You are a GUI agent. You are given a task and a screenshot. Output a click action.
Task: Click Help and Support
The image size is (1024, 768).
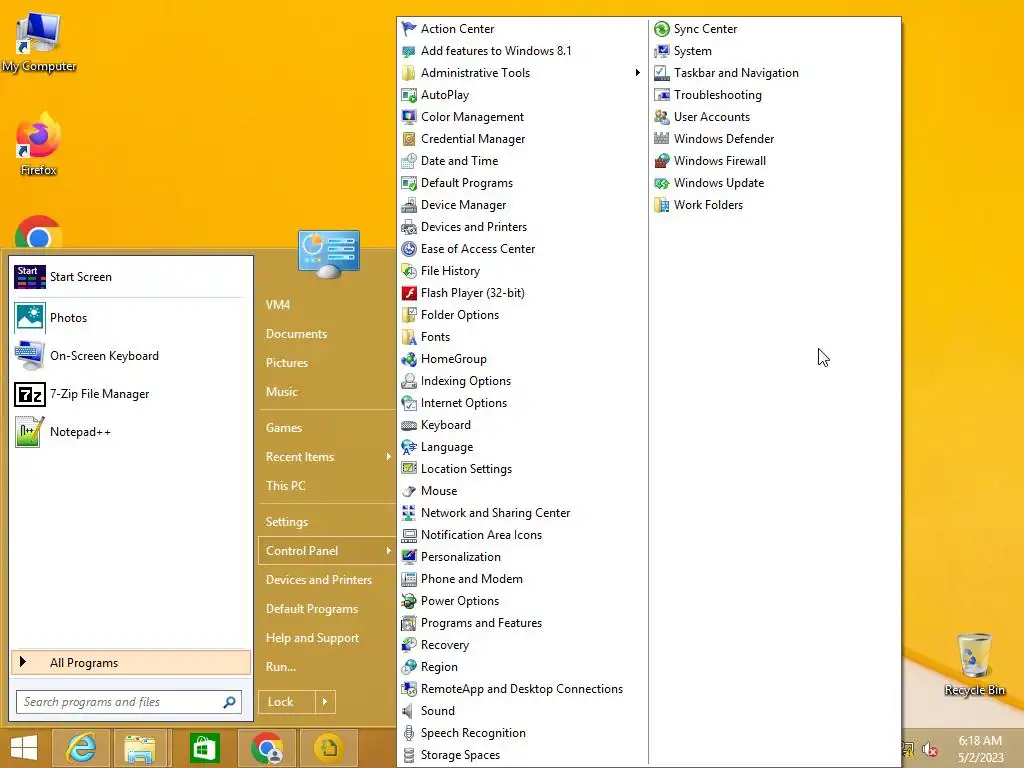point(312,638)
